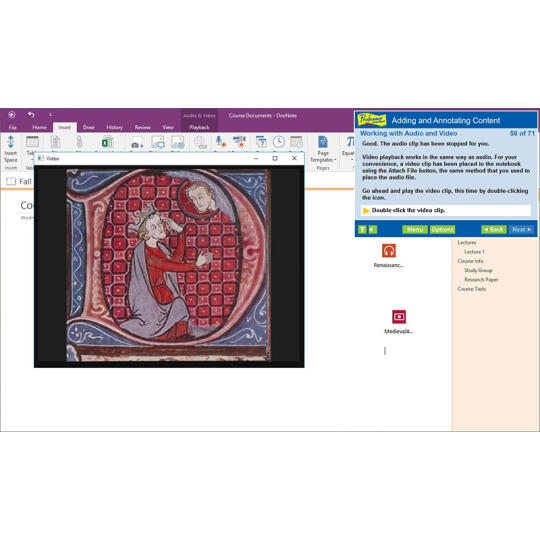Open the Playback tab
The width and height of the screenshot is (540, 540).
pos(199,127)
